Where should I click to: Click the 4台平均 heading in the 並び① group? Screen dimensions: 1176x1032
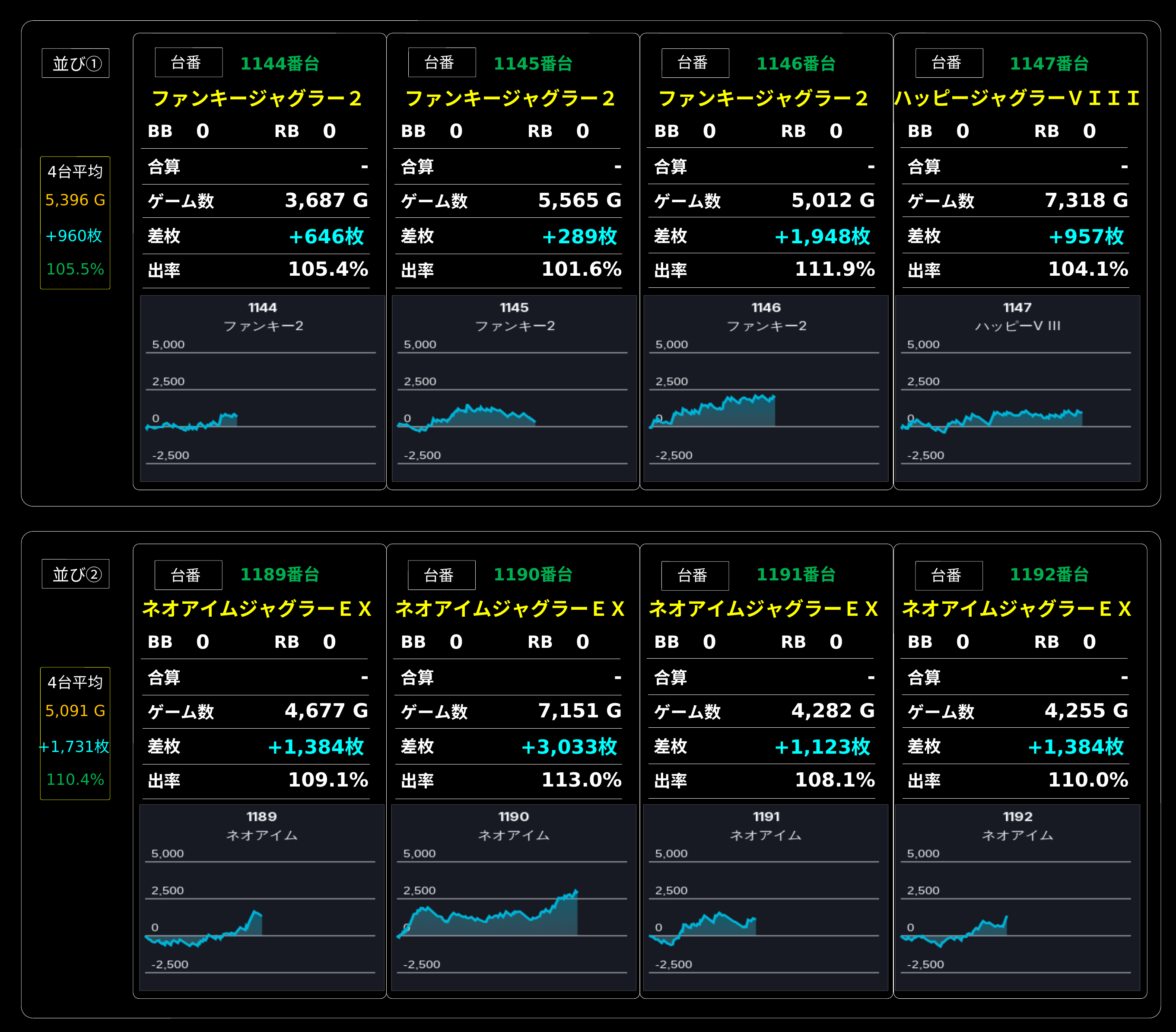point(75,171)
